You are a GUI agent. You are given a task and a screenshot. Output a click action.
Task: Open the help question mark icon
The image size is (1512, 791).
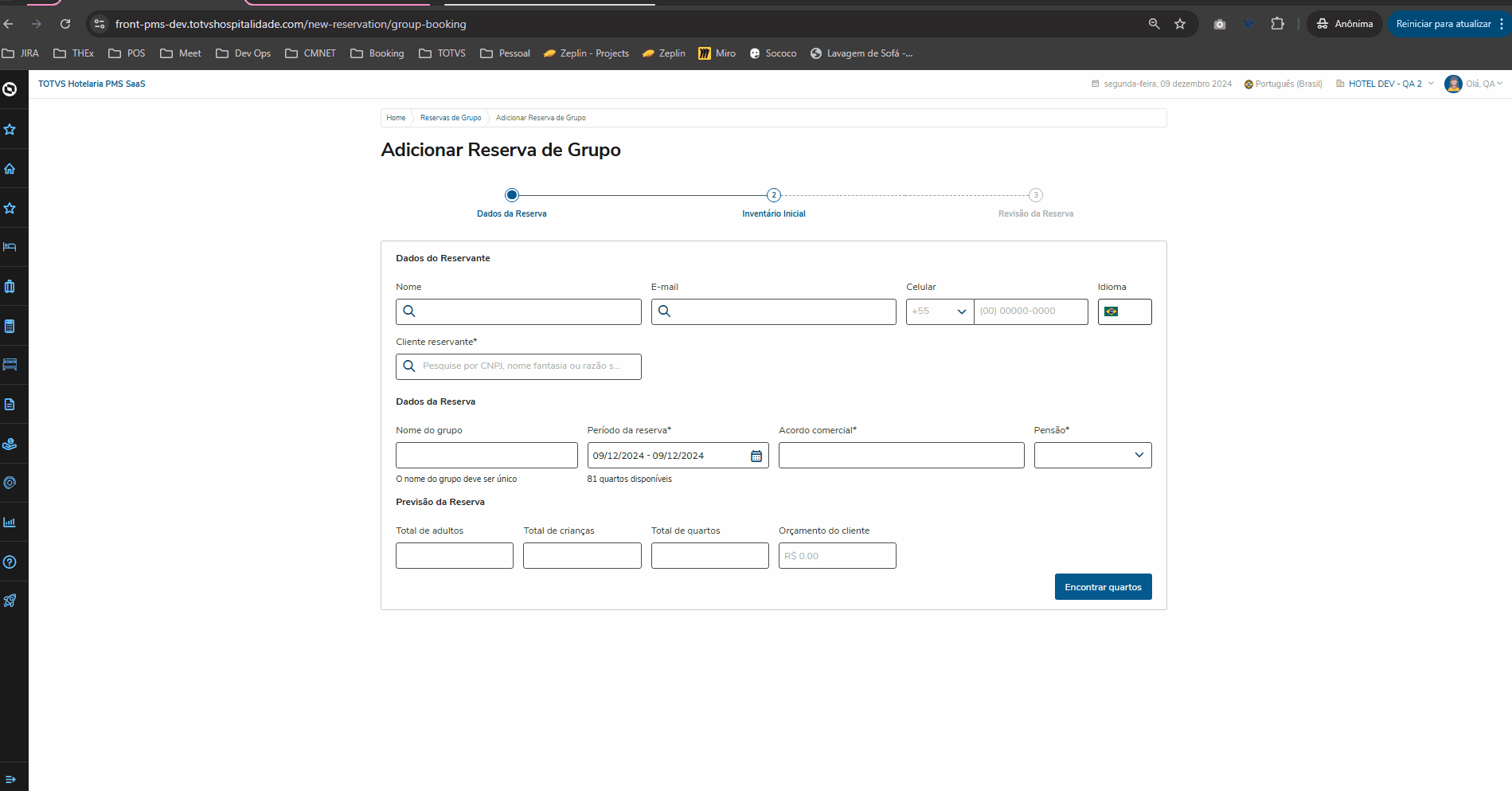[10, 562]
